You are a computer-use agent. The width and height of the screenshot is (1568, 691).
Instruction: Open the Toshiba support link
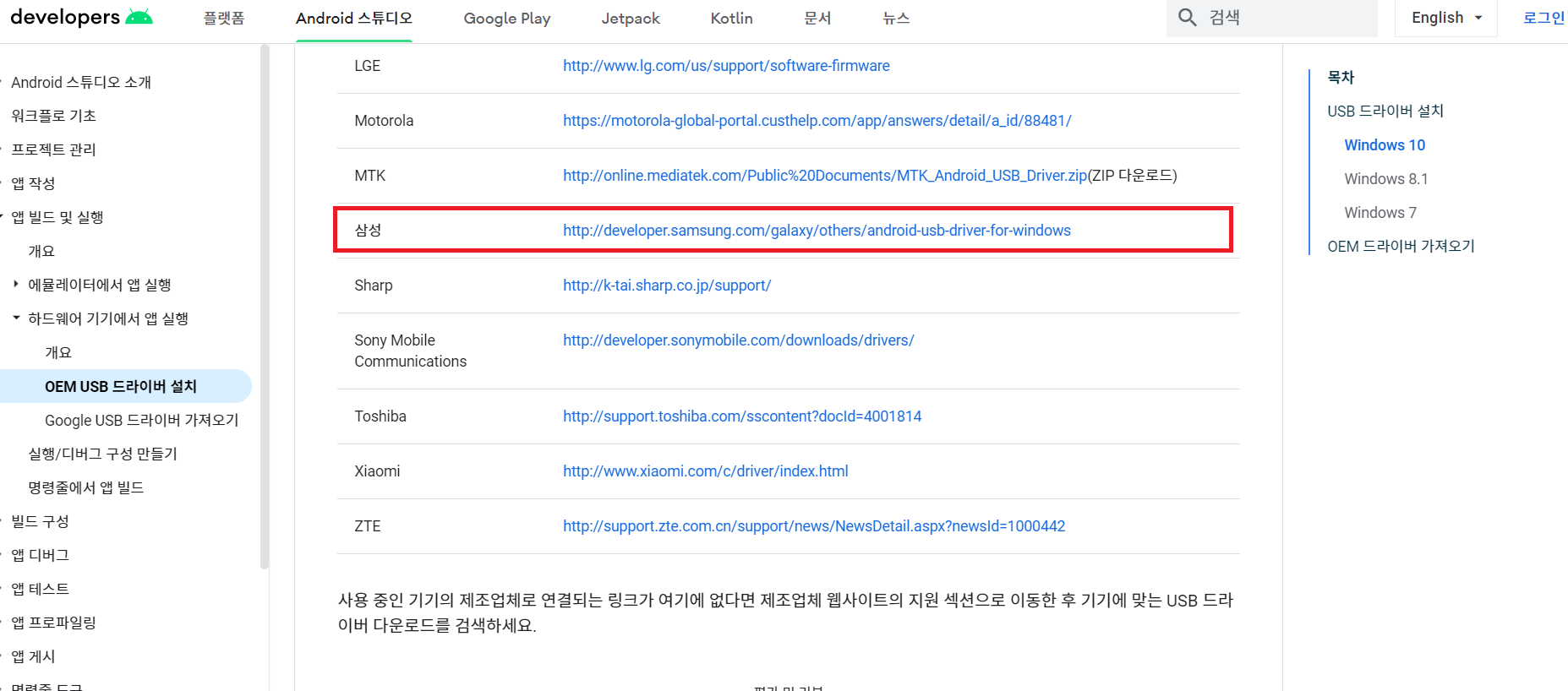pos(742,416)
